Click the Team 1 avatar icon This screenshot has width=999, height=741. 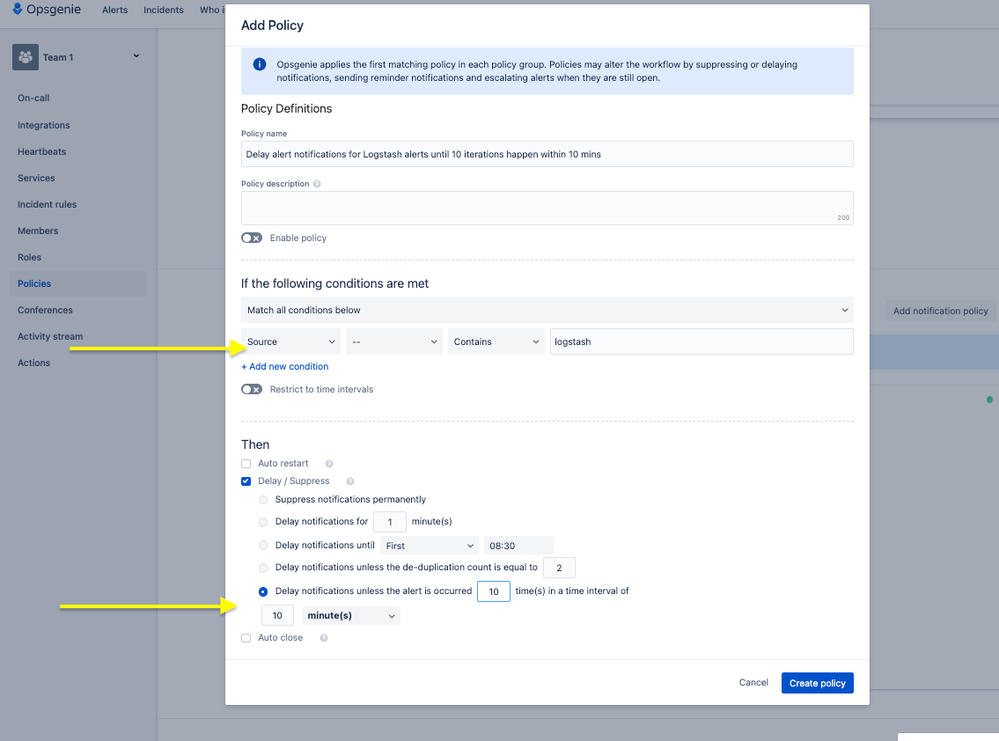tap(25, 57)
